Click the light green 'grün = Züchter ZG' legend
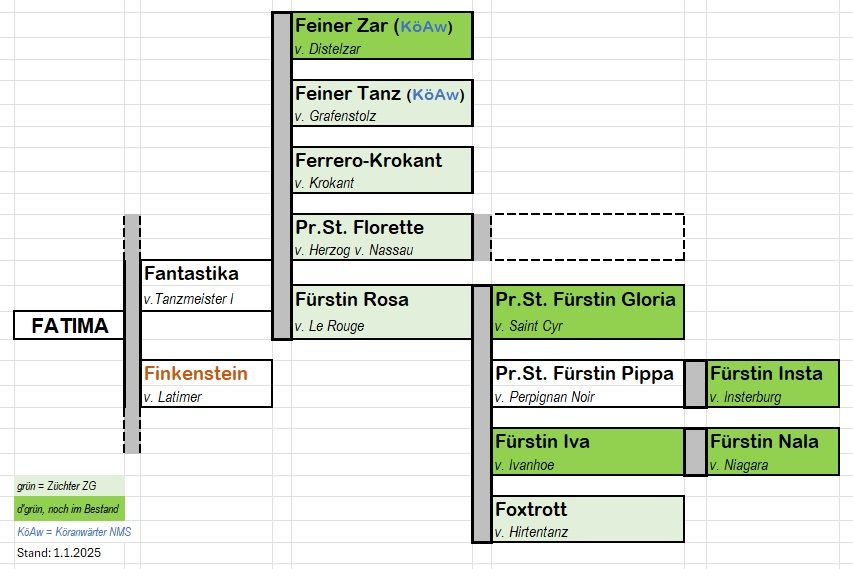Screen dimensions: 853x569 pyautogui.click(x=69, y=486)
